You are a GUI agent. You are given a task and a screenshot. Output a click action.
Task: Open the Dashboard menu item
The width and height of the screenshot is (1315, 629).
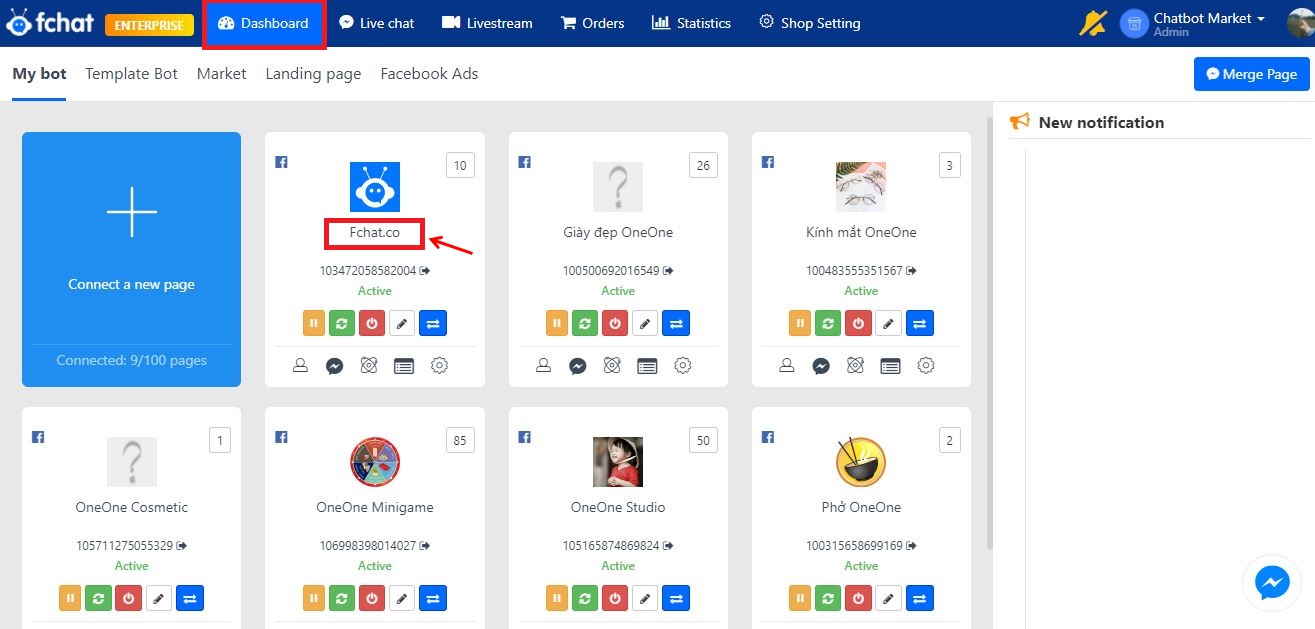[x=263, y=23]
